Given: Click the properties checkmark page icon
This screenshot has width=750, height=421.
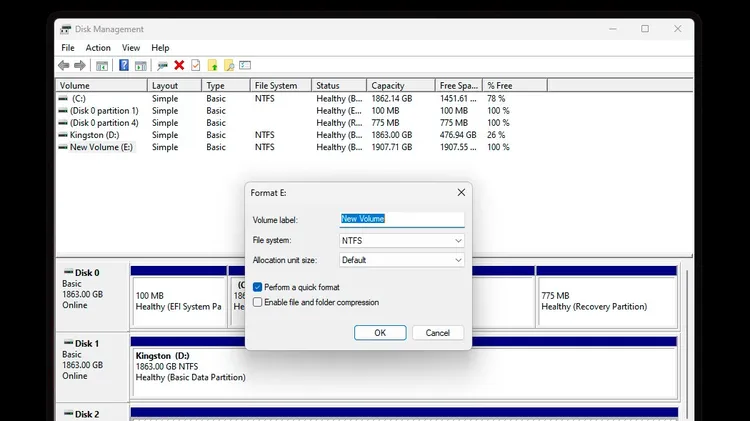Looking at the screenshot, I should (196, 65).
